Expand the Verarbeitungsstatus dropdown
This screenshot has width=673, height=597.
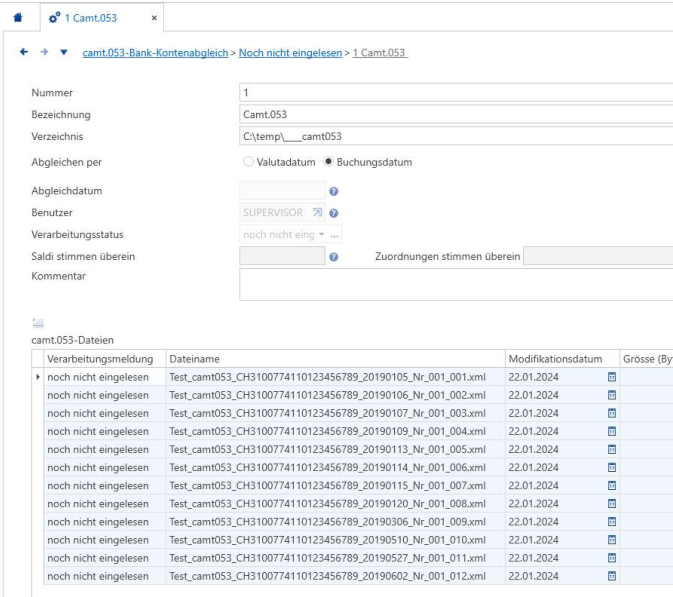321,234
